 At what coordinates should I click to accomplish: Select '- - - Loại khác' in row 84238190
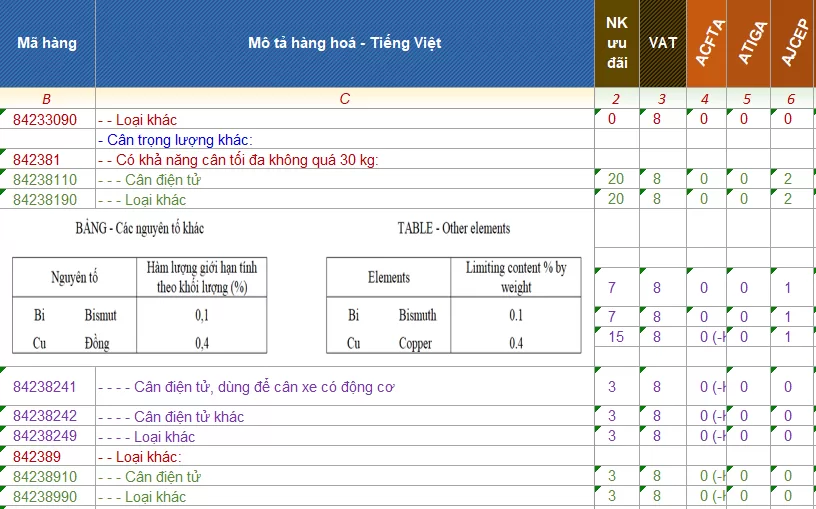point(345,199)
